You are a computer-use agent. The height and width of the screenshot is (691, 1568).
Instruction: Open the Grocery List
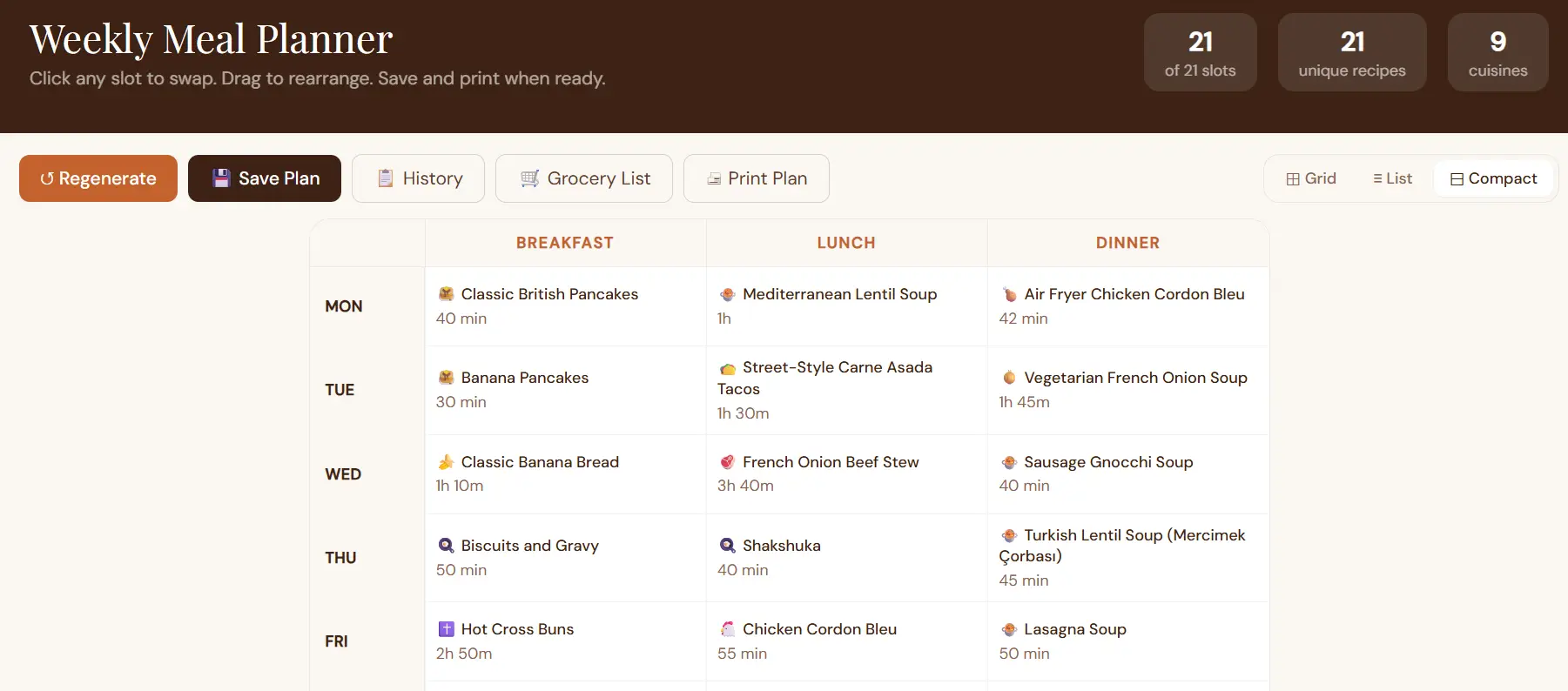click(x=584, y=178)
